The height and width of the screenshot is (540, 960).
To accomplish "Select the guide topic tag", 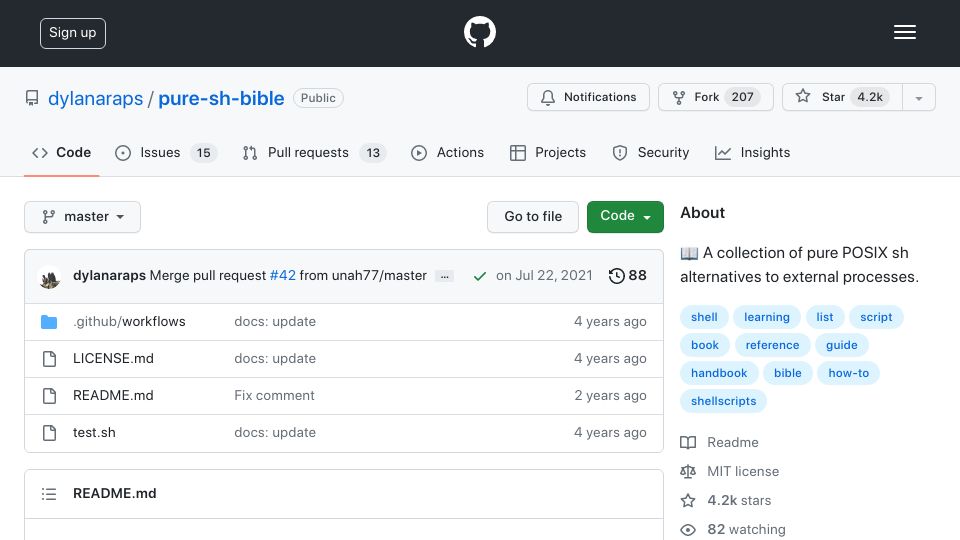I will click(x=842, y=345).
